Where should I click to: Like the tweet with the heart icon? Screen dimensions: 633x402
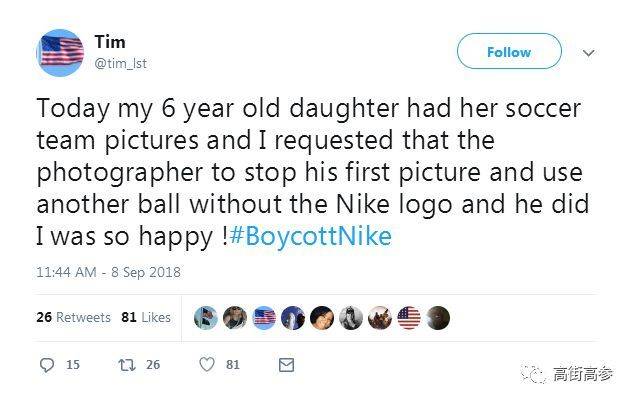tap(208, 365)
